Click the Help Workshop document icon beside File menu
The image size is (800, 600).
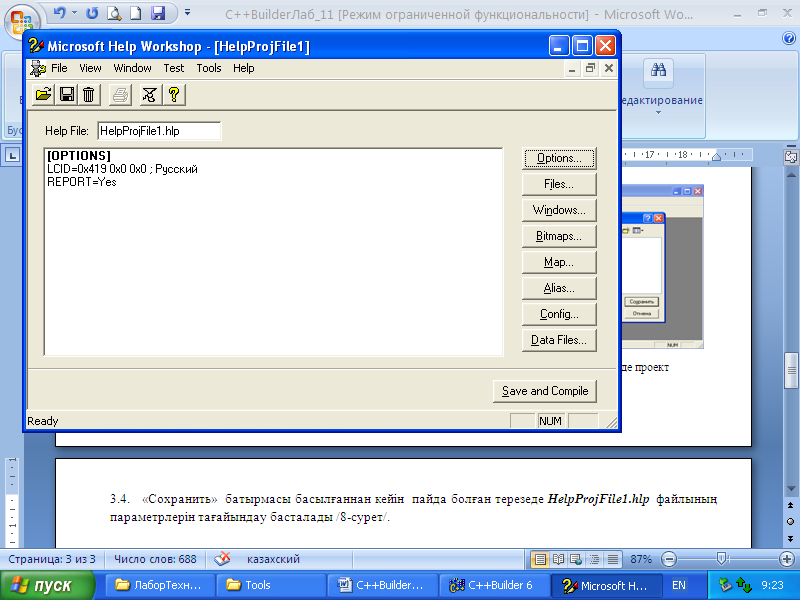point(38,68)
